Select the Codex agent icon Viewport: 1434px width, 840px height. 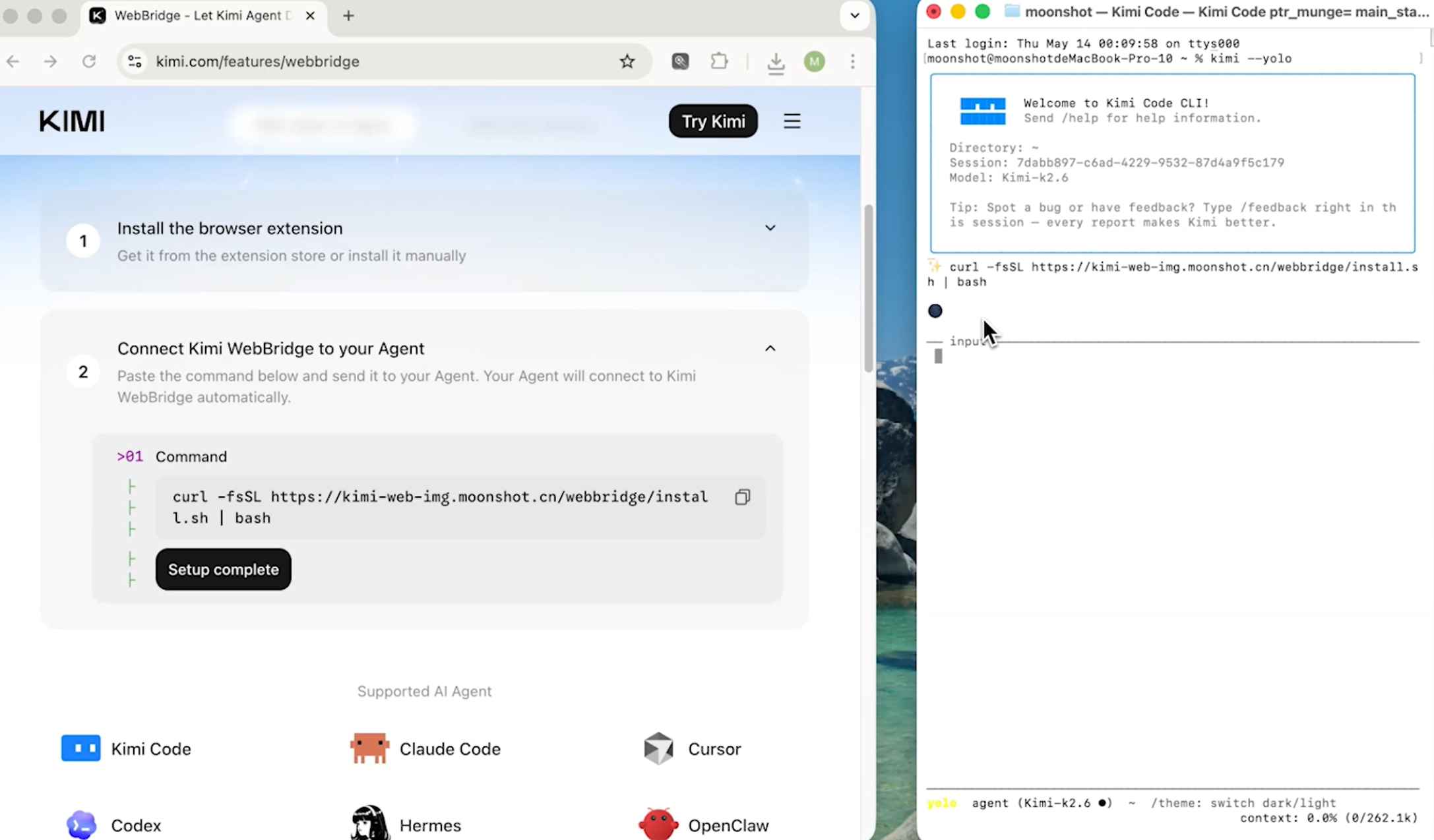click(81, 825)
